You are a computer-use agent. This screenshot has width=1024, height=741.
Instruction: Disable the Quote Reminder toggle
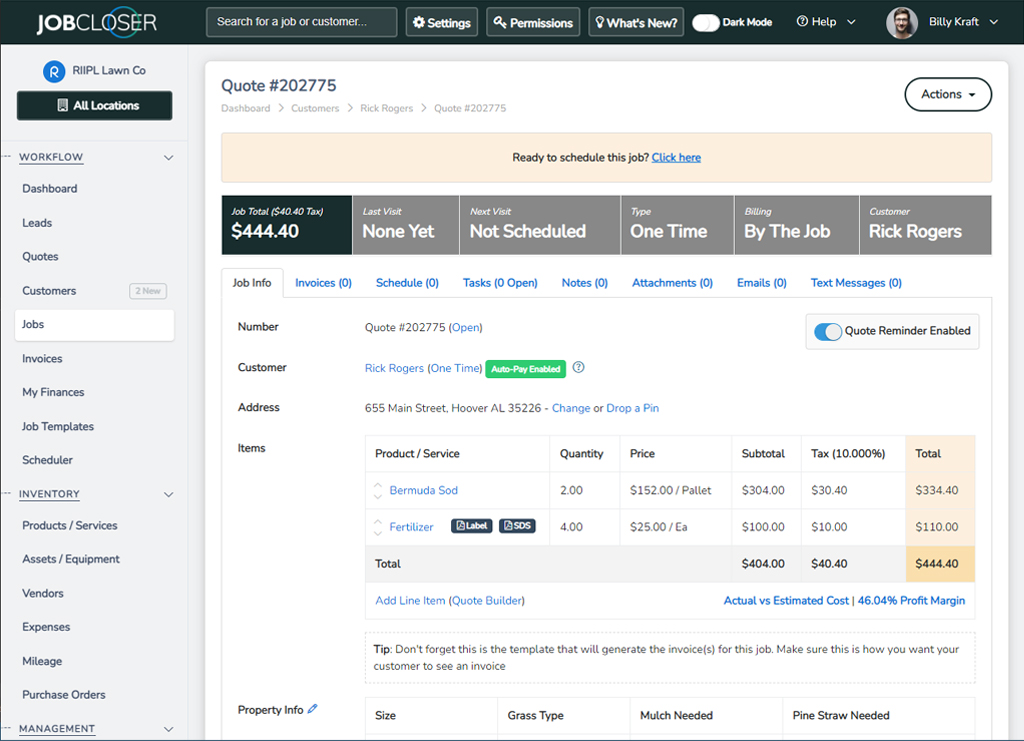pyautogui.click(x=828, y=331)
